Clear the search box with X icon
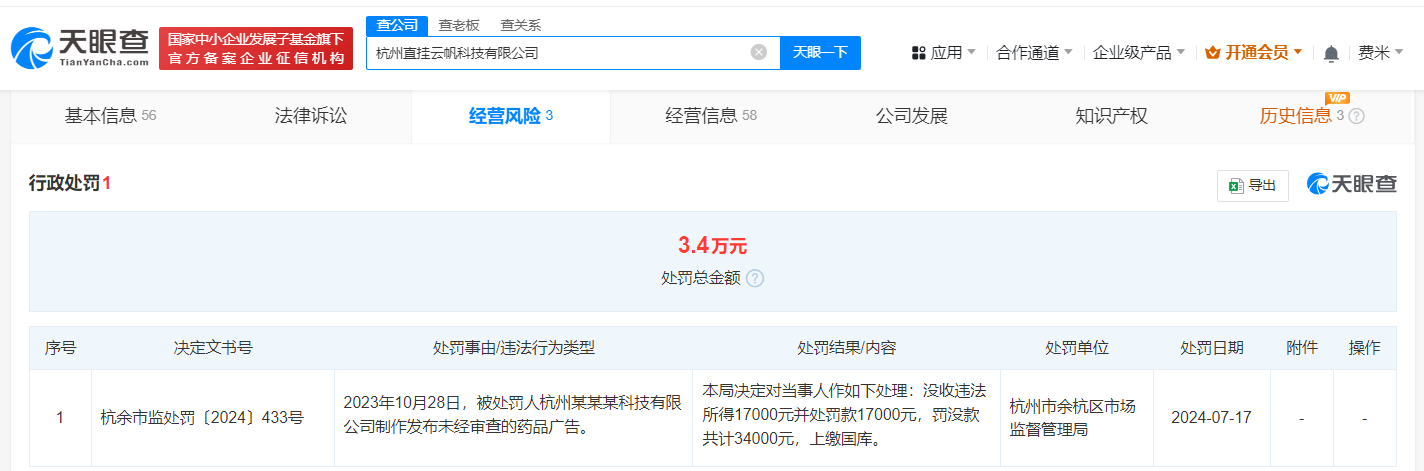This screenshot has height=471, width=1424. 758,53
